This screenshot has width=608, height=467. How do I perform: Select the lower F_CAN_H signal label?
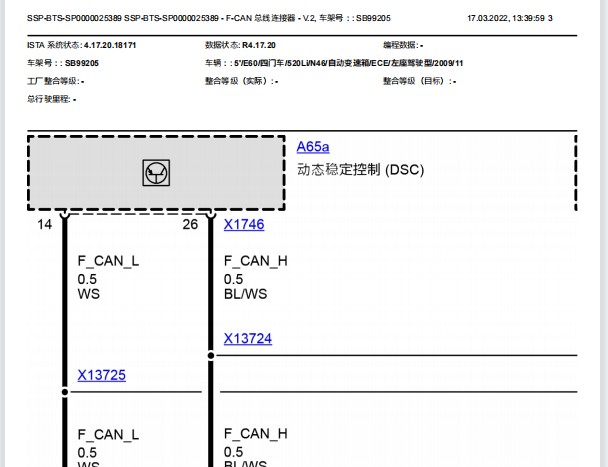click(256, 434)
